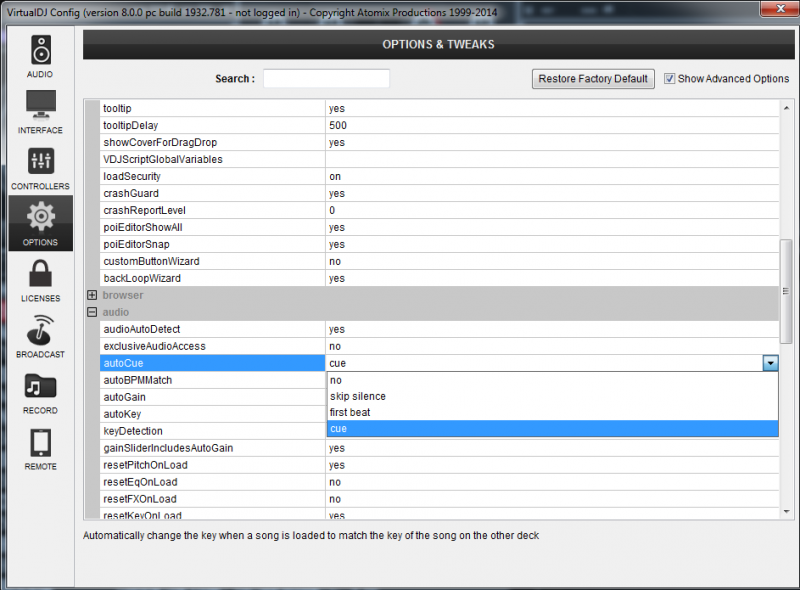Open the Controllers settings section
The image size is (800, 590).
pos(41,167)
